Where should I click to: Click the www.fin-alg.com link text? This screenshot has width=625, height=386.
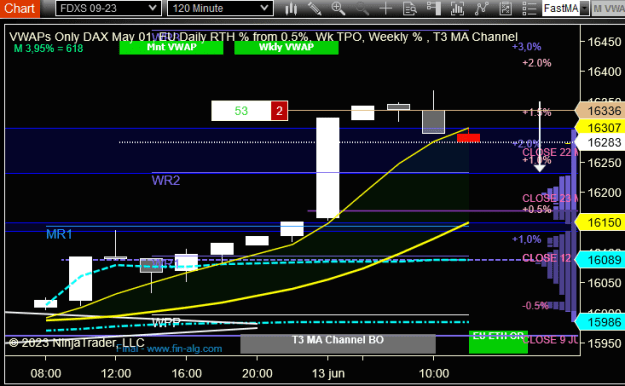coord(184,349)
